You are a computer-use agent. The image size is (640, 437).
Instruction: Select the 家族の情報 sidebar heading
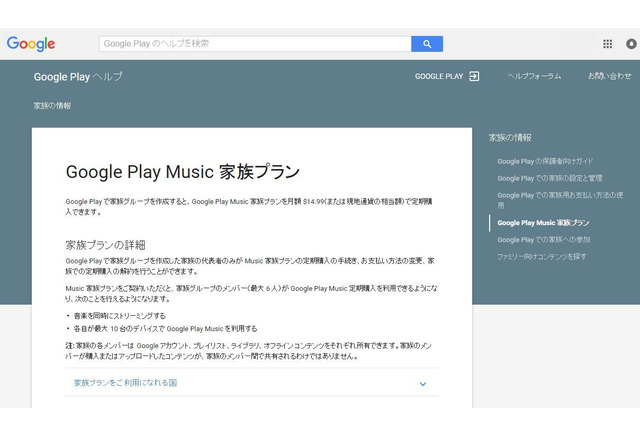[510, 138]
